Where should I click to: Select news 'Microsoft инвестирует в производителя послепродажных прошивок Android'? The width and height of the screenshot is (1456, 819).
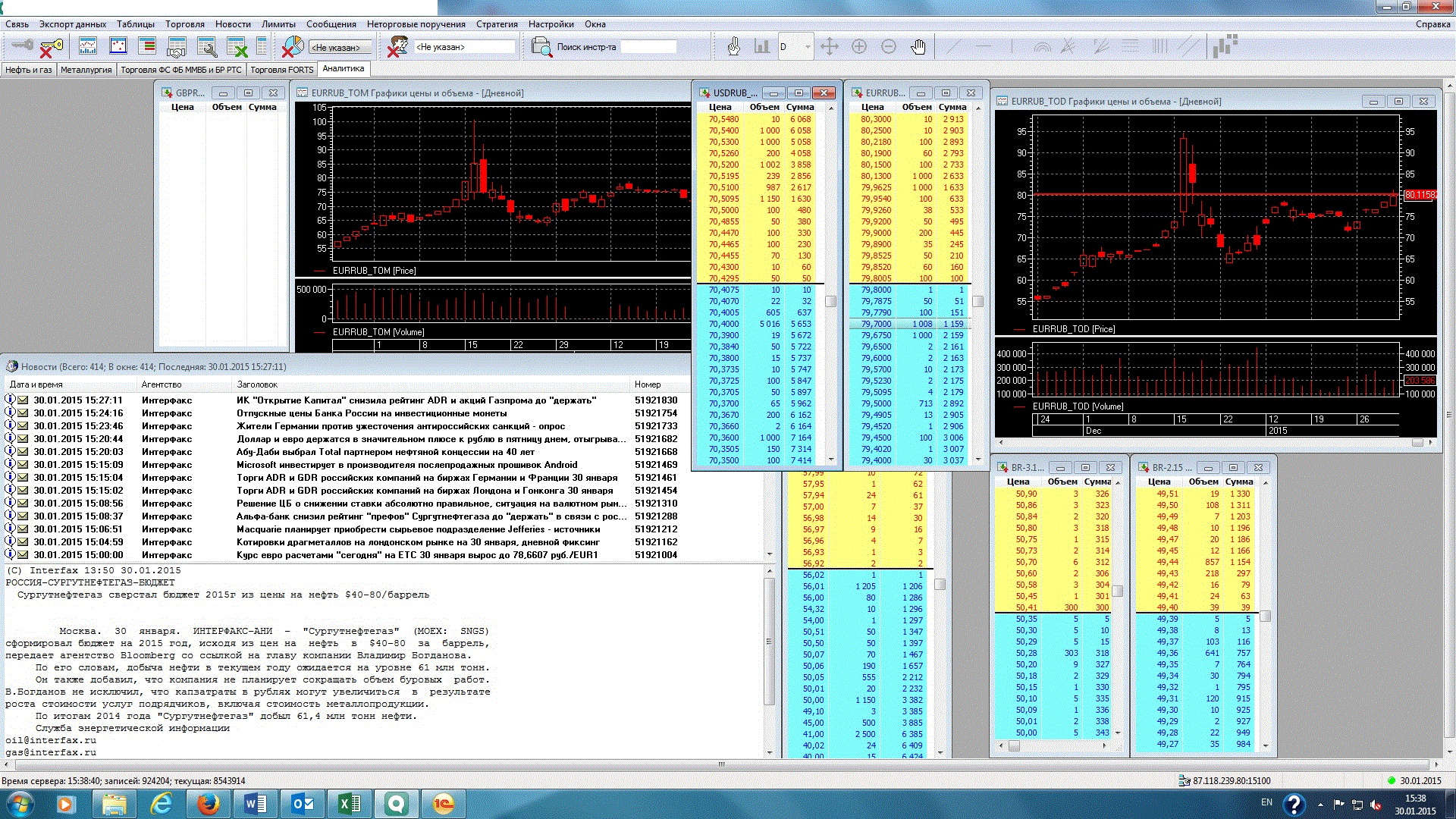tap(406, 465)
